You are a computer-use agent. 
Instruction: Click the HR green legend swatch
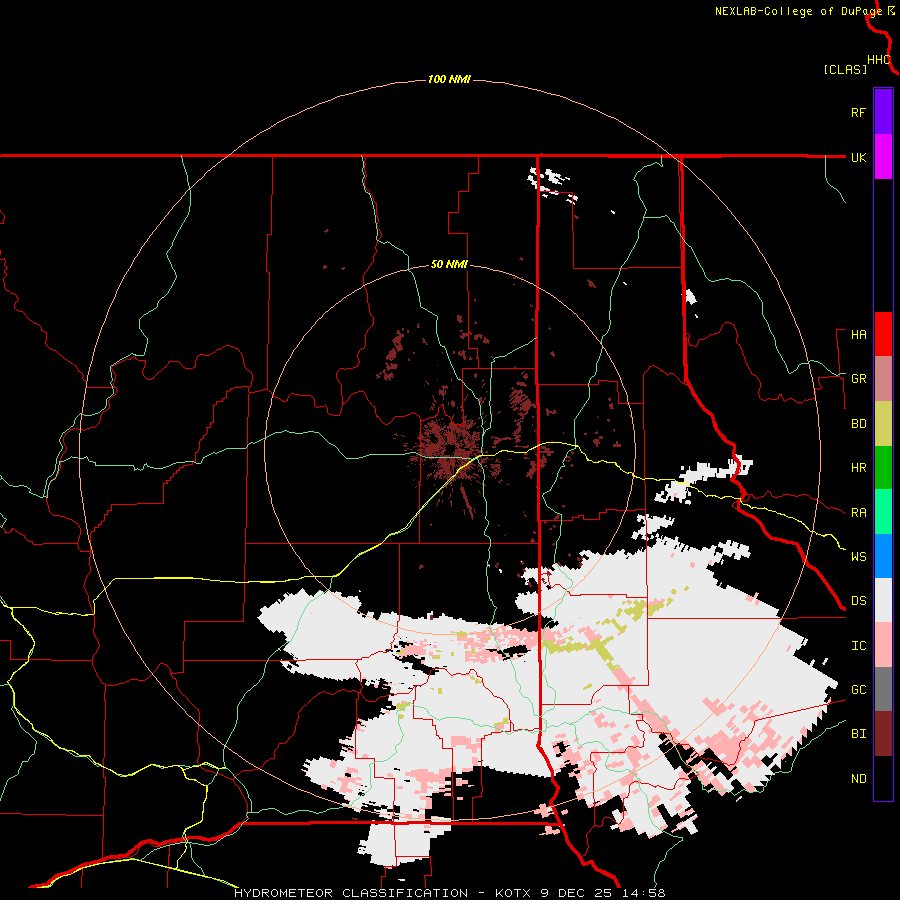pyautogui.click(x=883, y=467)
